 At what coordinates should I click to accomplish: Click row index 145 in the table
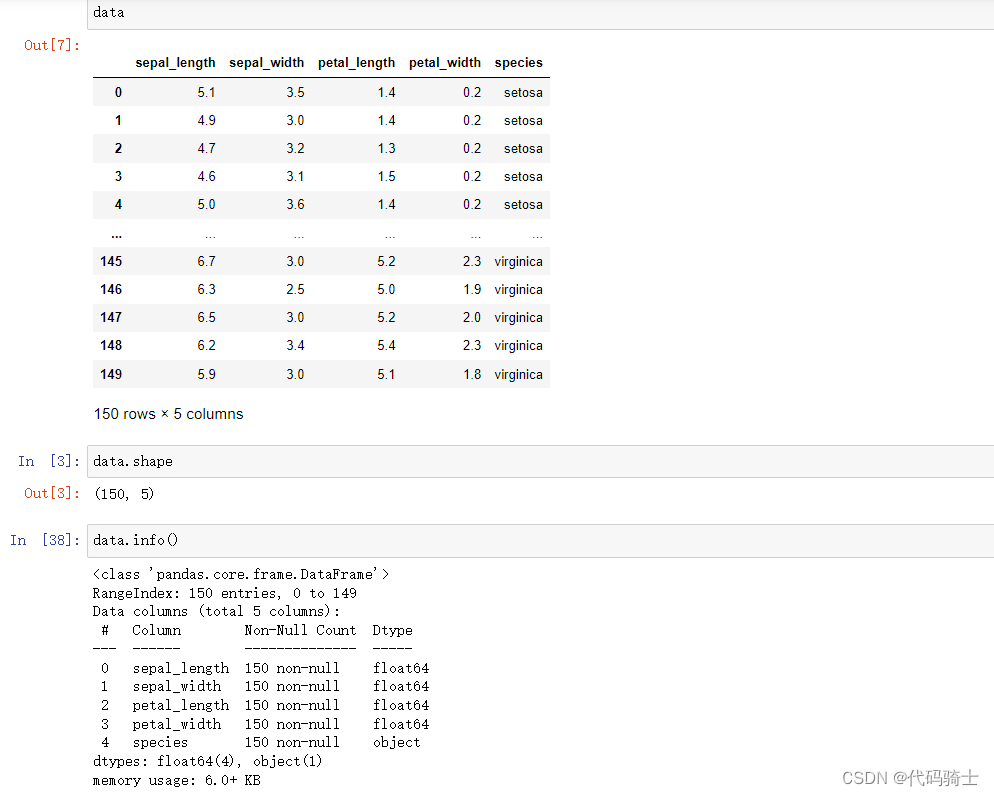coord(111,261)
